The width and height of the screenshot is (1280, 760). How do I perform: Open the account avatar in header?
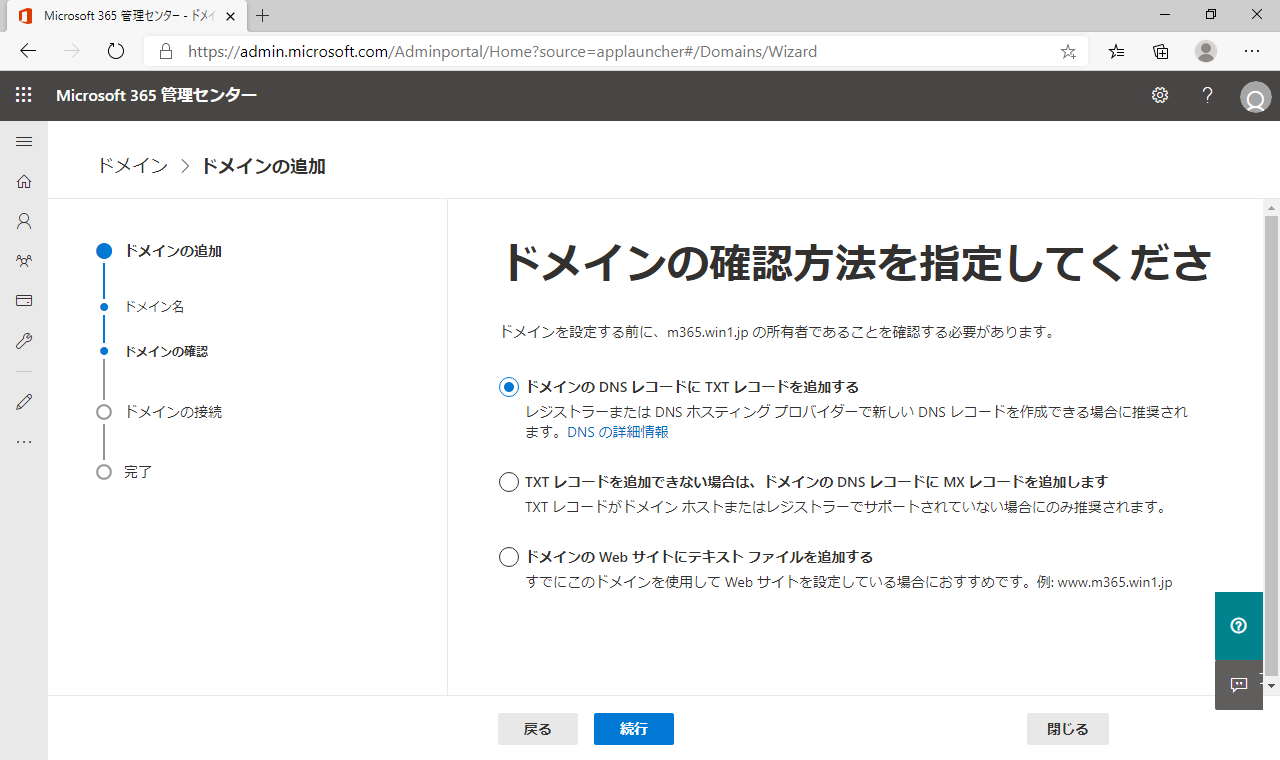point(1255,97)
